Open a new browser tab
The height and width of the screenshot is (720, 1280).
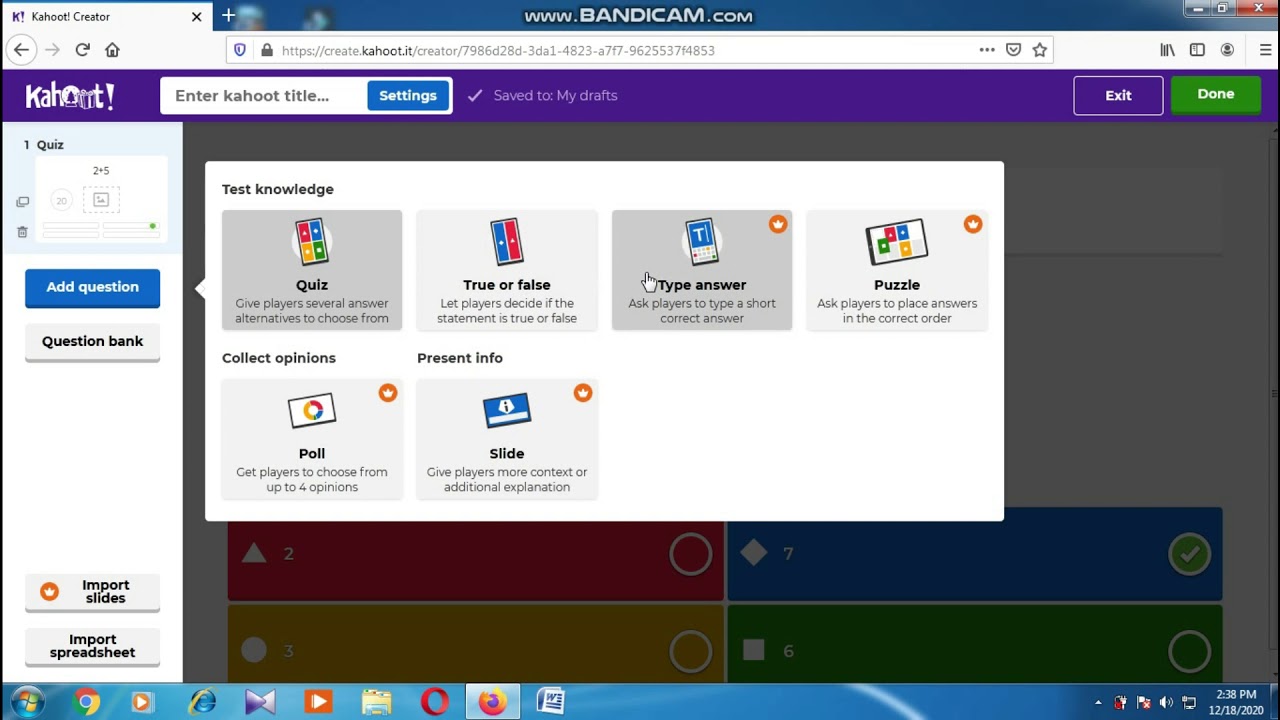click(228, 16)
